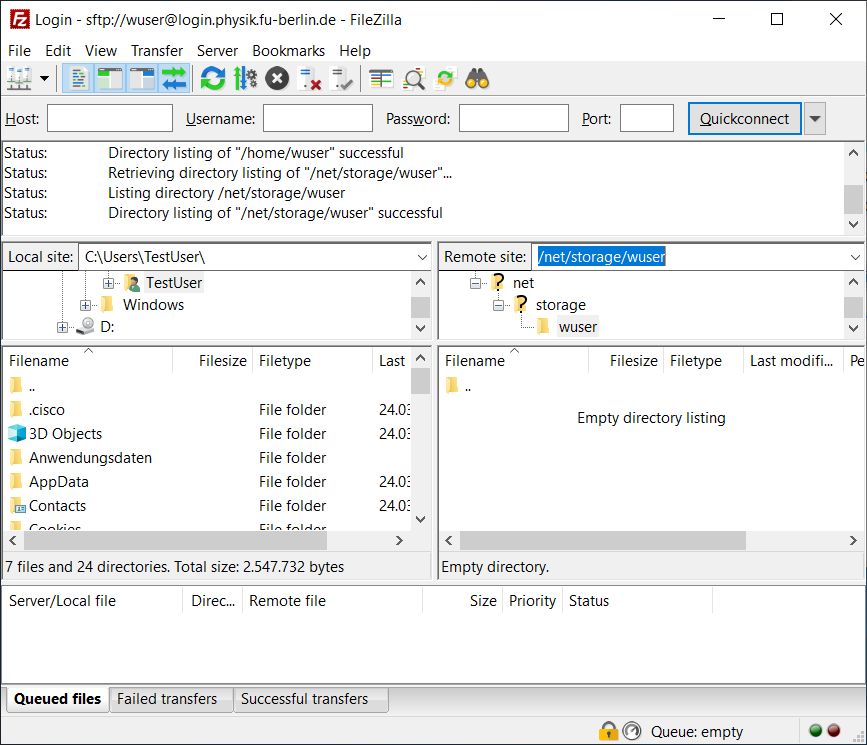Viewport: 867px width, 745px height.
Task: Select TestUser folder in local tree
Action: click(x=174, y=283)
